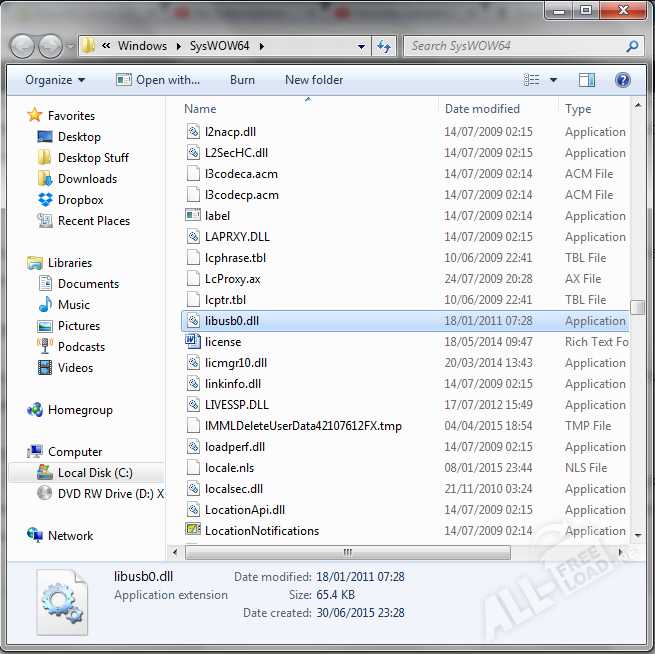Toggle the preview pane icon
The image size is (655, 654).
coord(587,80)
